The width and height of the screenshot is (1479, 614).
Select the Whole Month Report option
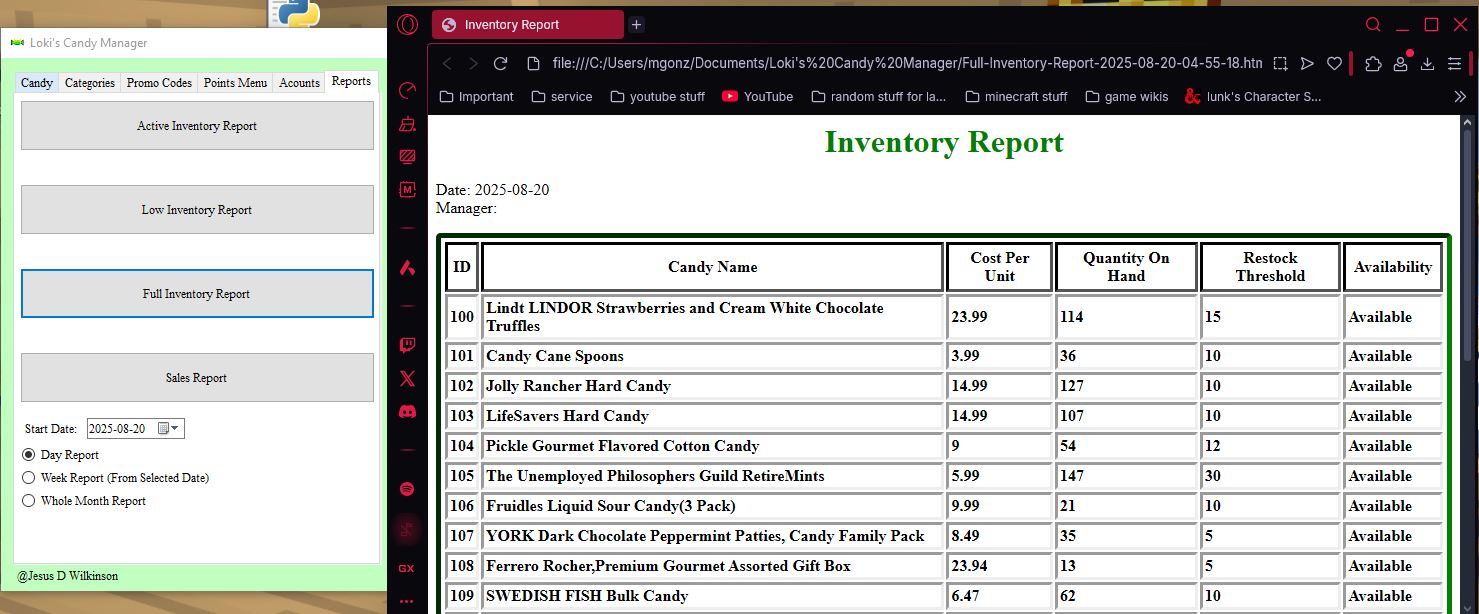point(29,501)
